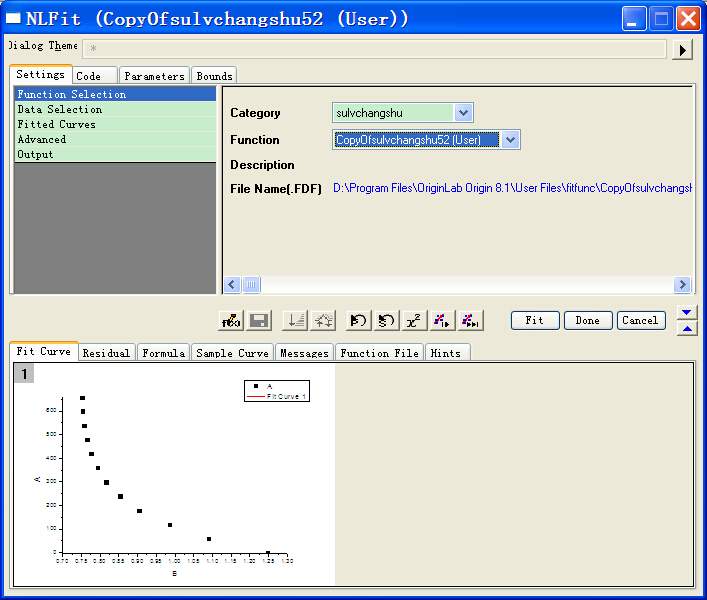Click the blue up-arrow next to Cancel
The width and height of the screenshot is (707, 600).
687,329
